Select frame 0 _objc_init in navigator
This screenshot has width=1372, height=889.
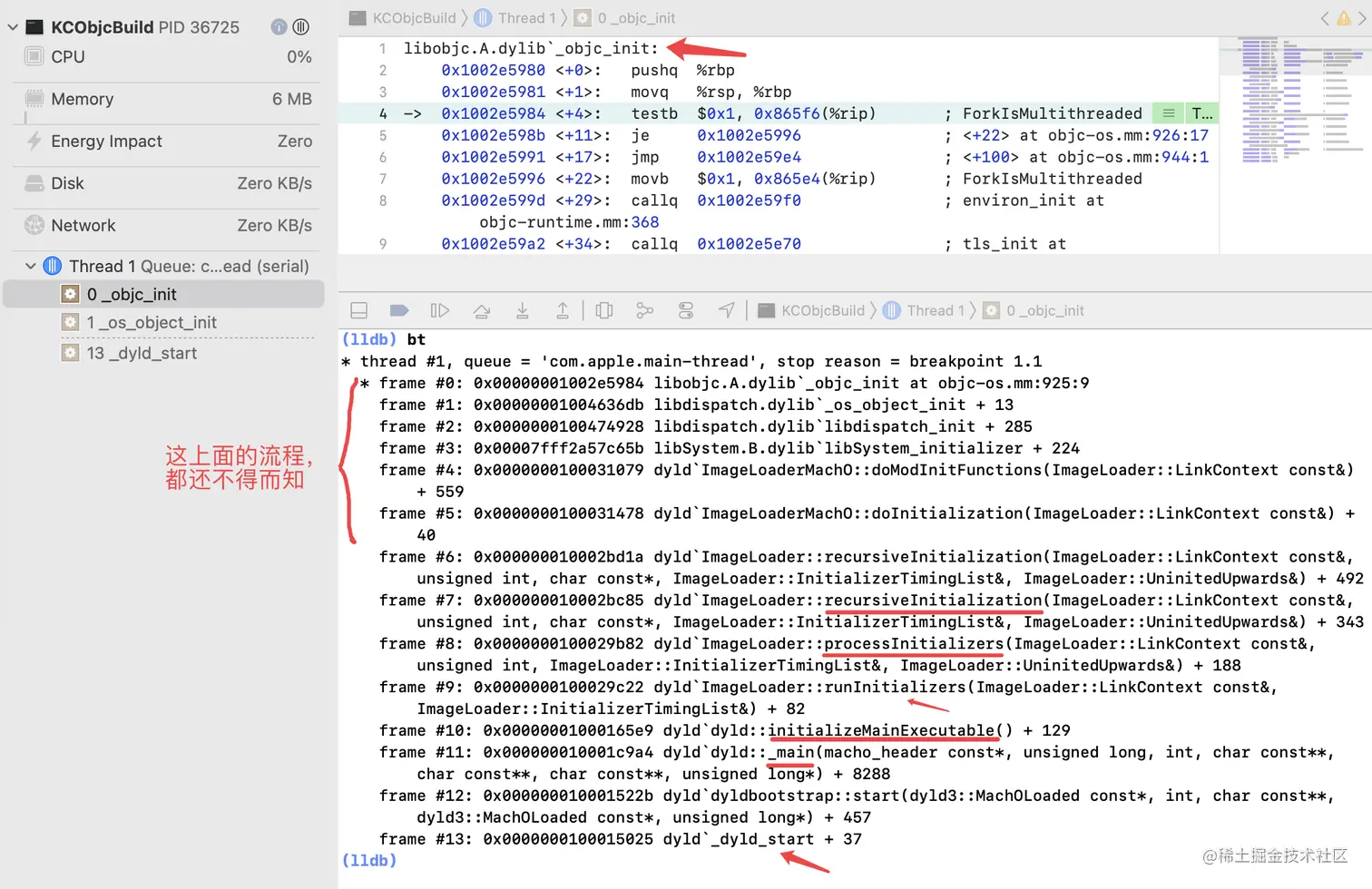tap(164, 294)
